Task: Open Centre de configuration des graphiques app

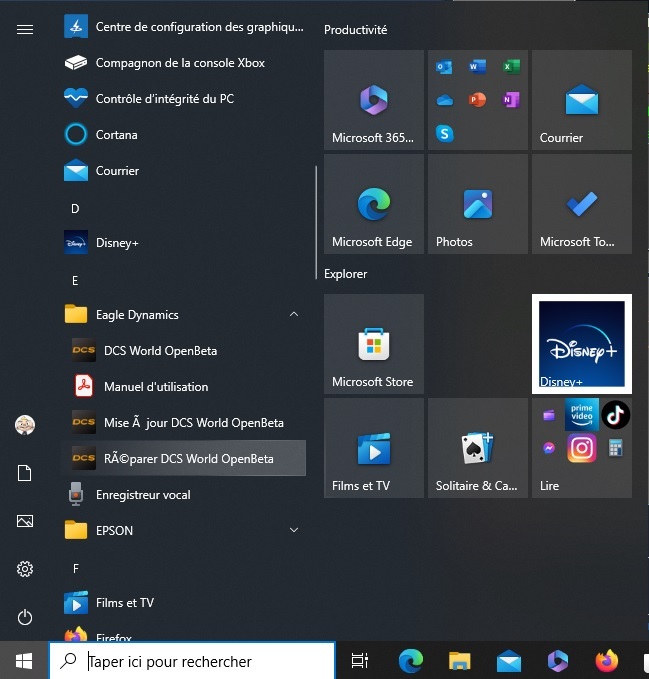Action: (x=184, y=27)
